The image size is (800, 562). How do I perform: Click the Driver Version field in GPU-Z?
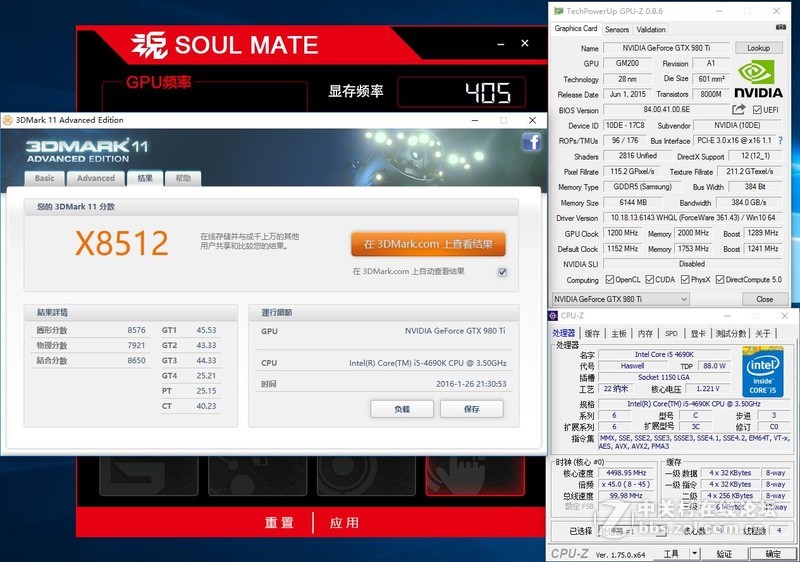point(692,218)
